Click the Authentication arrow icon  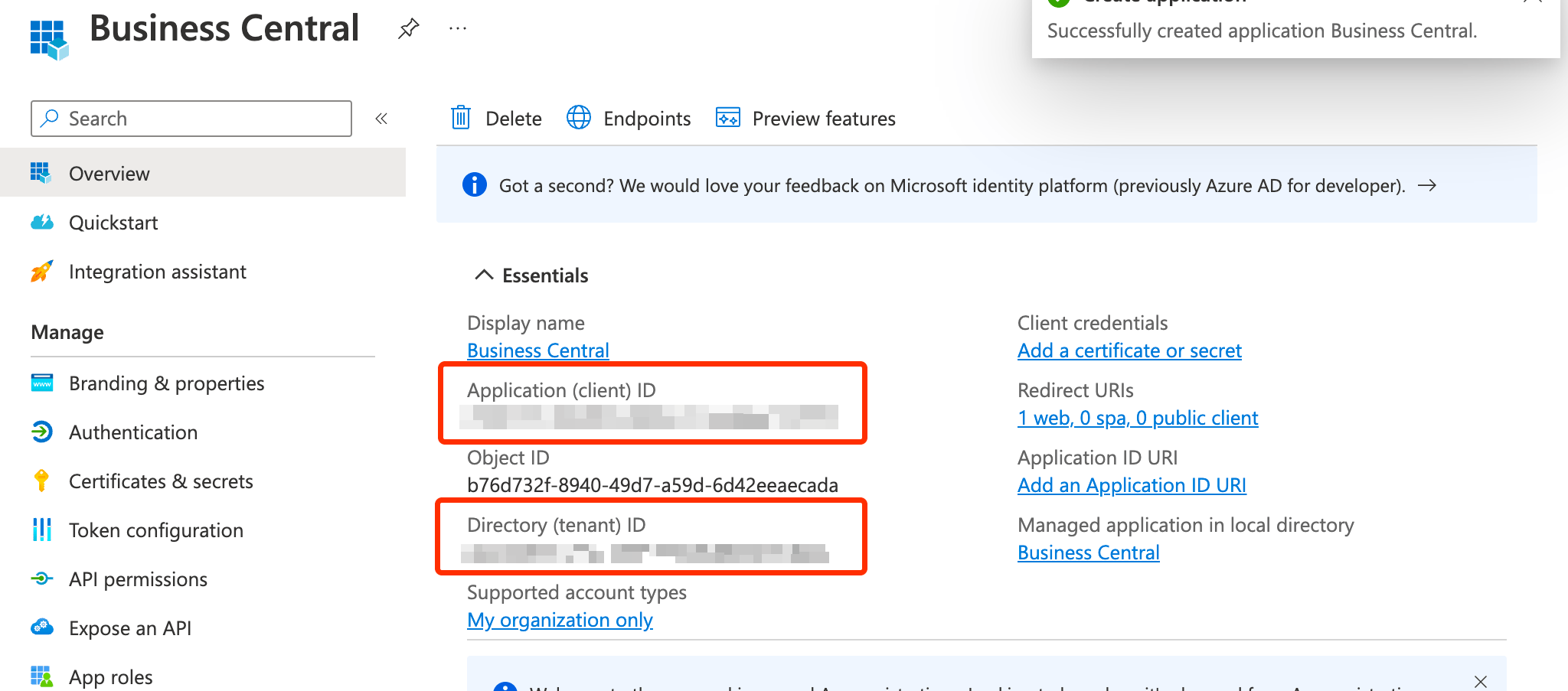pos(42,432)
